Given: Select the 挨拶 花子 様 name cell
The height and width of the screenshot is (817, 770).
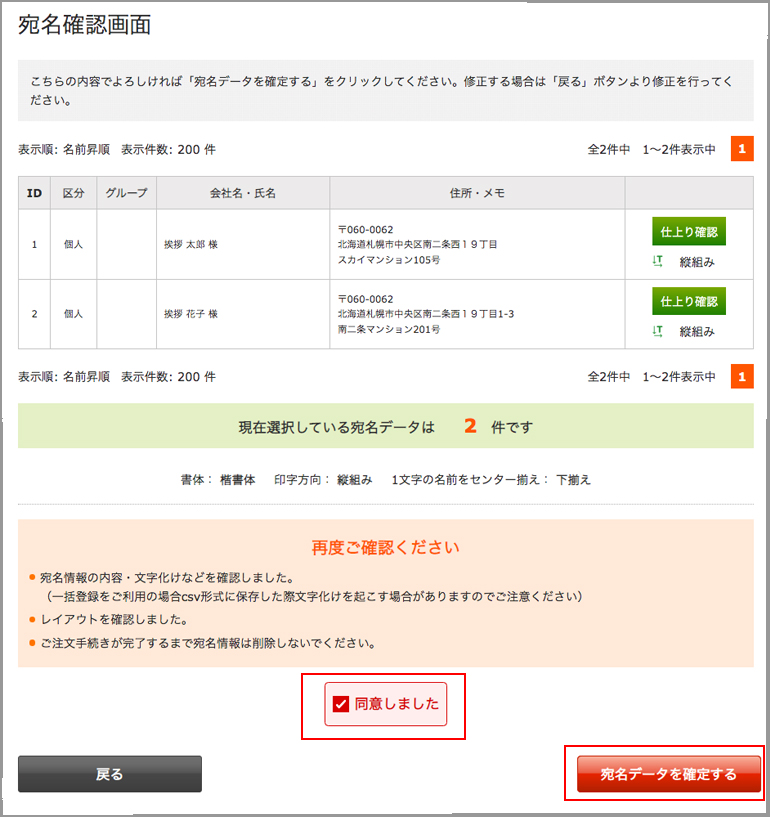Looking at the screenshot, I should (191, 314).
